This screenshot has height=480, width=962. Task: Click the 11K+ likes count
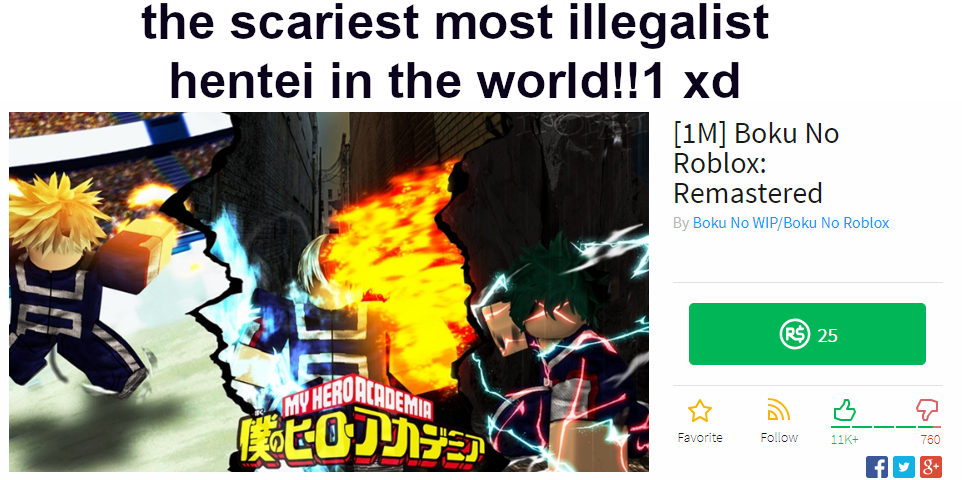point(845,439)
